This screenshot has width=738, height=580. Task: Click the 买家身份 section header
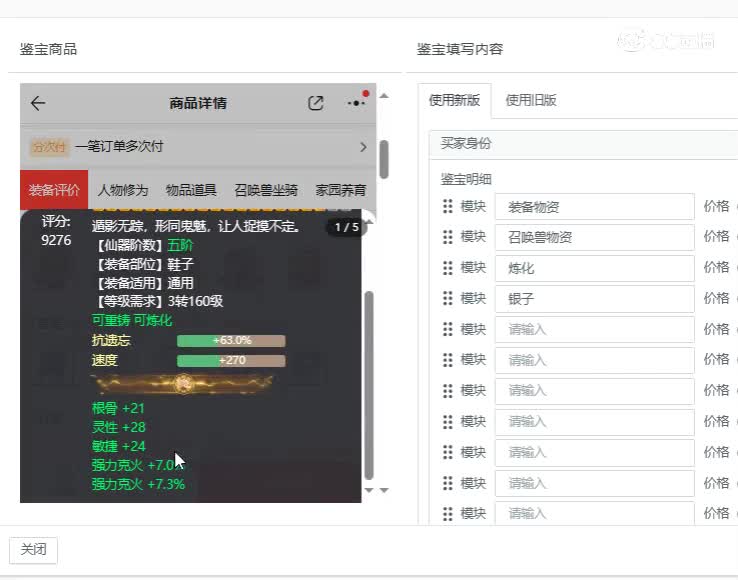click(x=584, y=144)
